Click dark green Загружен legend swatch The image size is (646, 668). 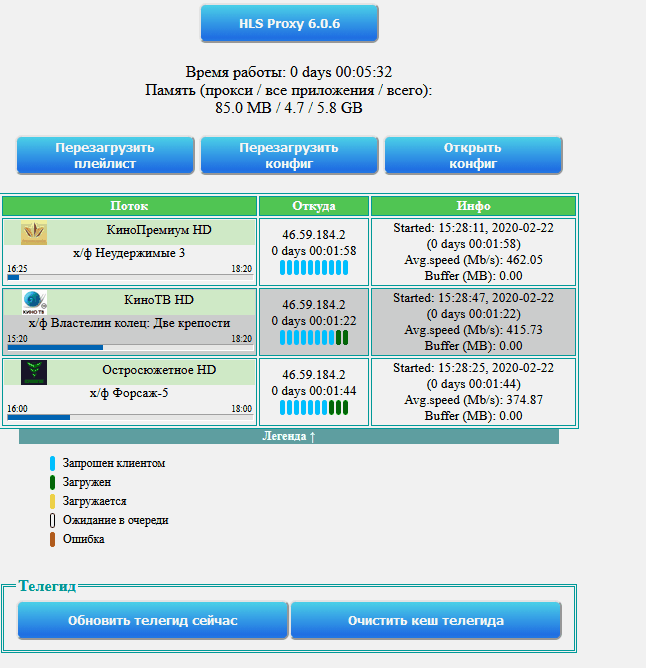click(52, 482)
